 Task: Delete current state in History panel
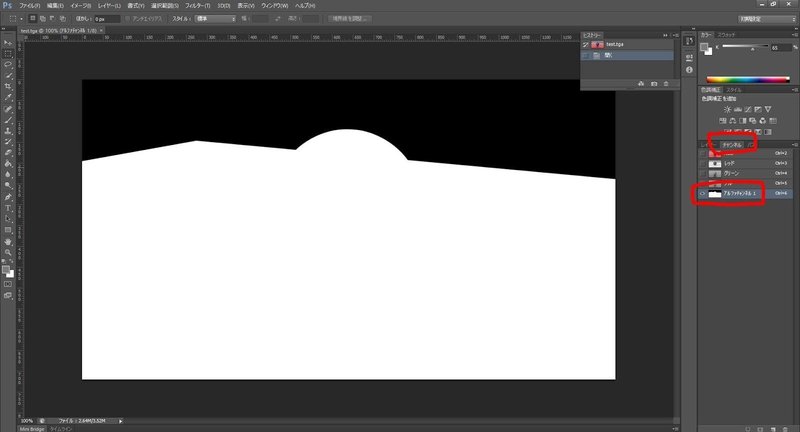click(x=666, y=84)
